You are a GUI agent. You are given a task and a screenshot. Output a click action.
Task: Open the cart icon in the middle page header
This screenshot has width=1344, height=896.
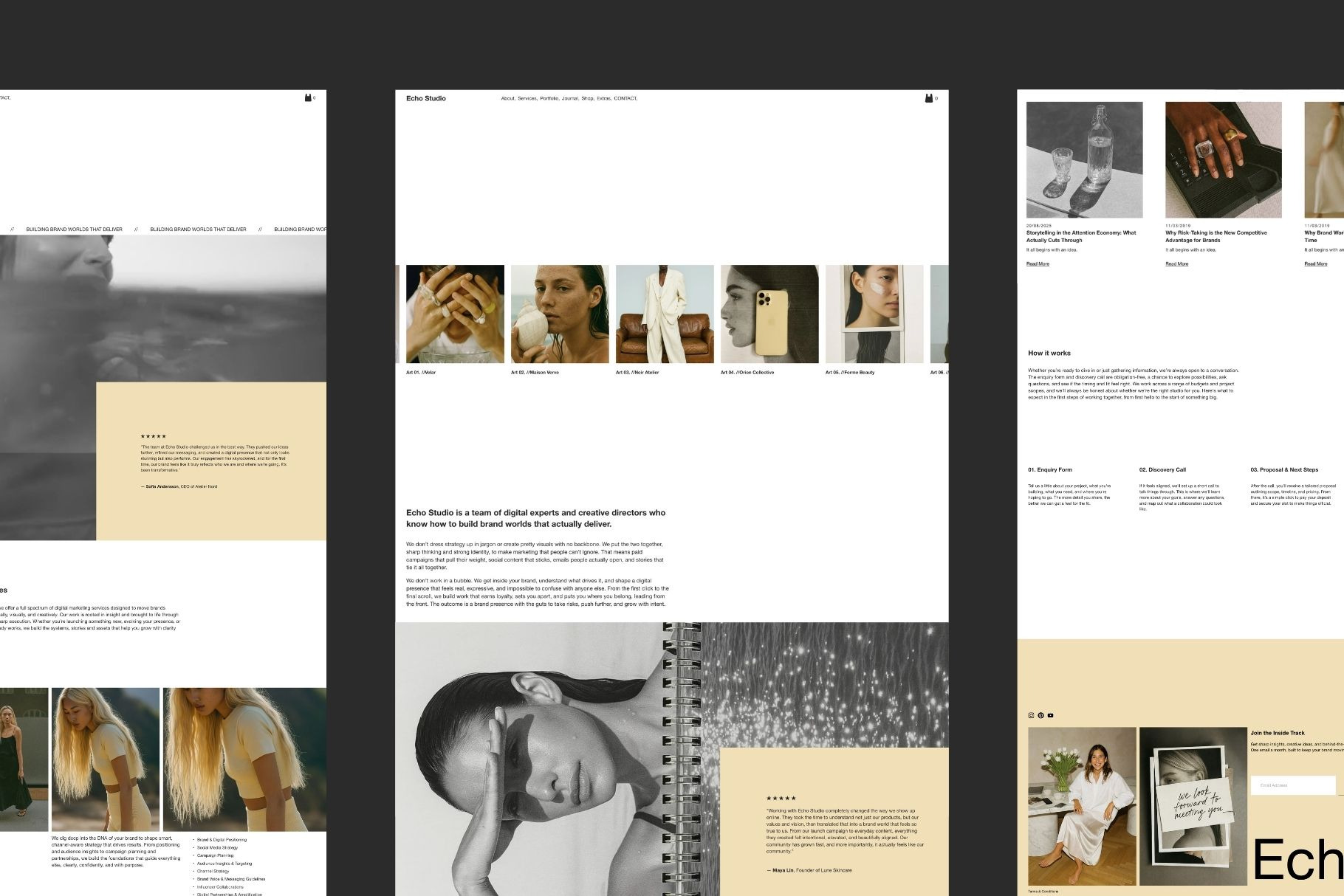click(929, 98)
